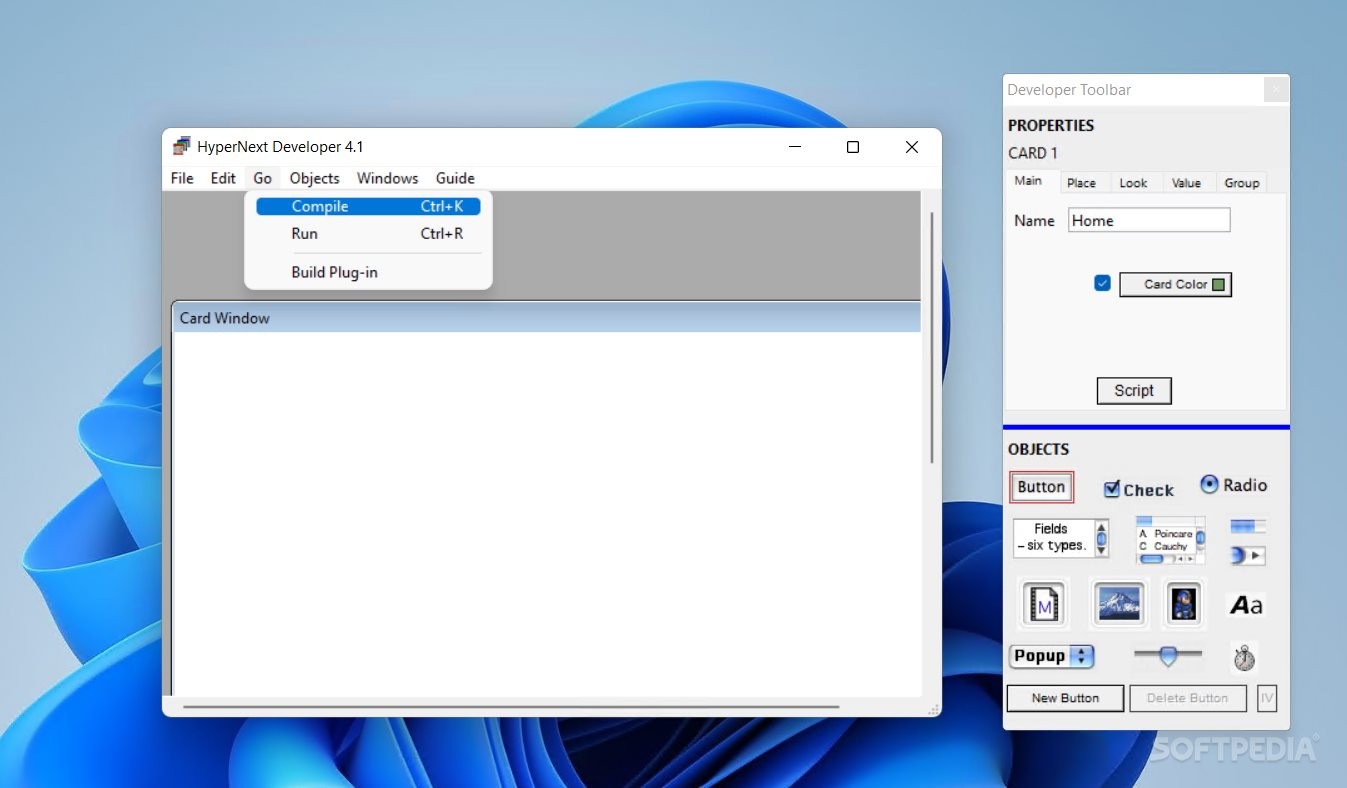Image resolution: width=1347 pixels, height=788 pixels.
Task: Click the OBJECTS heading text
Action: tap(1038, 449)
